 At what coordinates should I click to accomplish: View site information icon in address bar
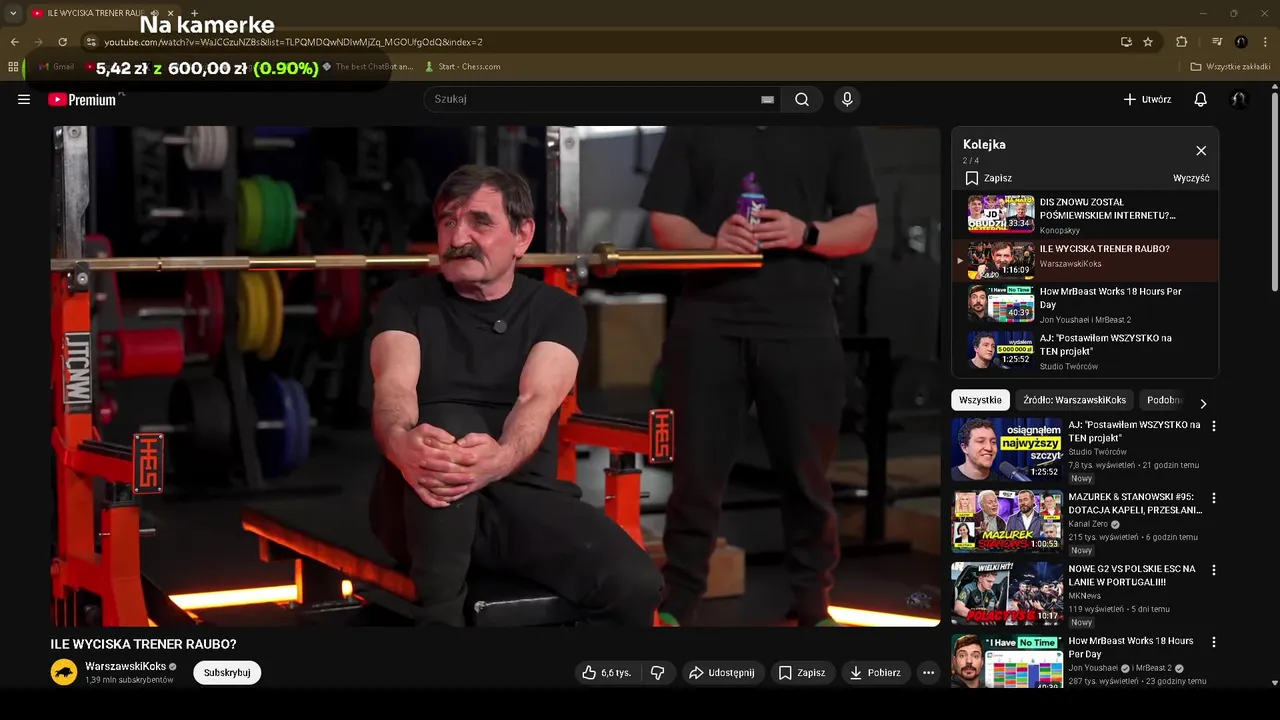(x=91, y=42)
